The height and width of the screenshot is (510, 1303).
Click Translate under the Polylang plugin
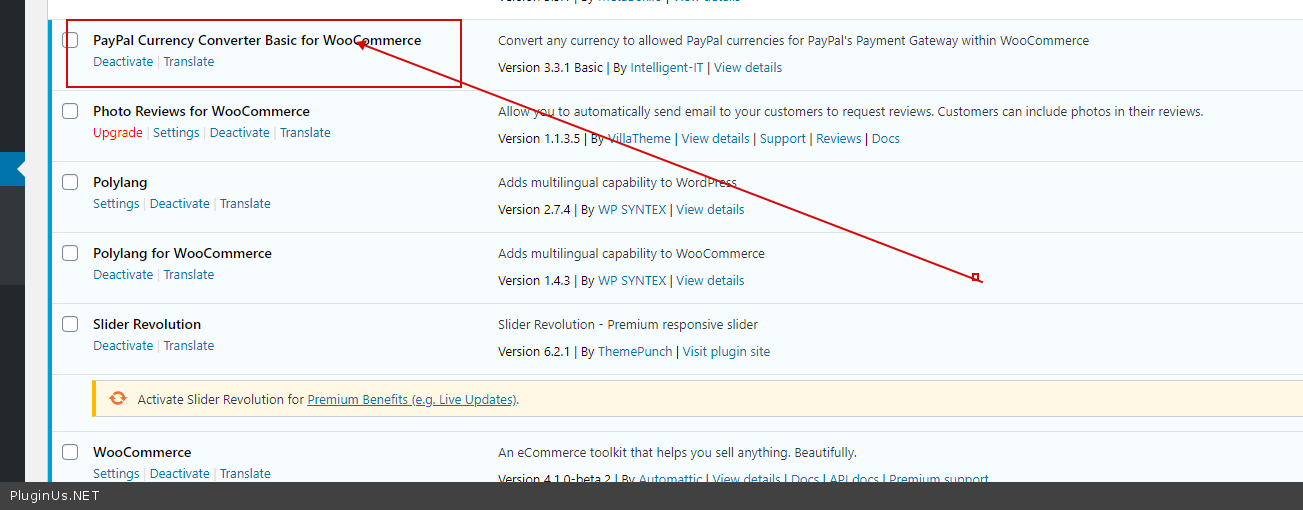(x=245, y=204)
